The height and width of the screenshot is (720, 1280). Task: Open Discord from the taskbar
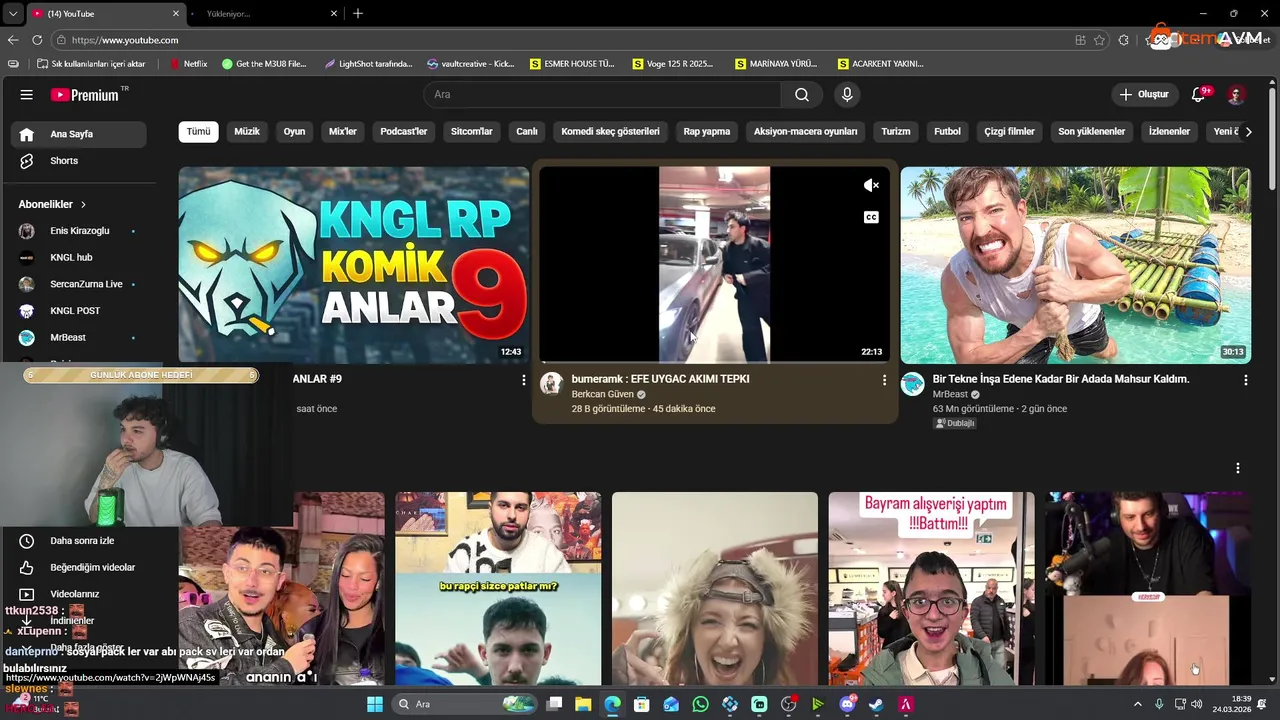[848, 704]
